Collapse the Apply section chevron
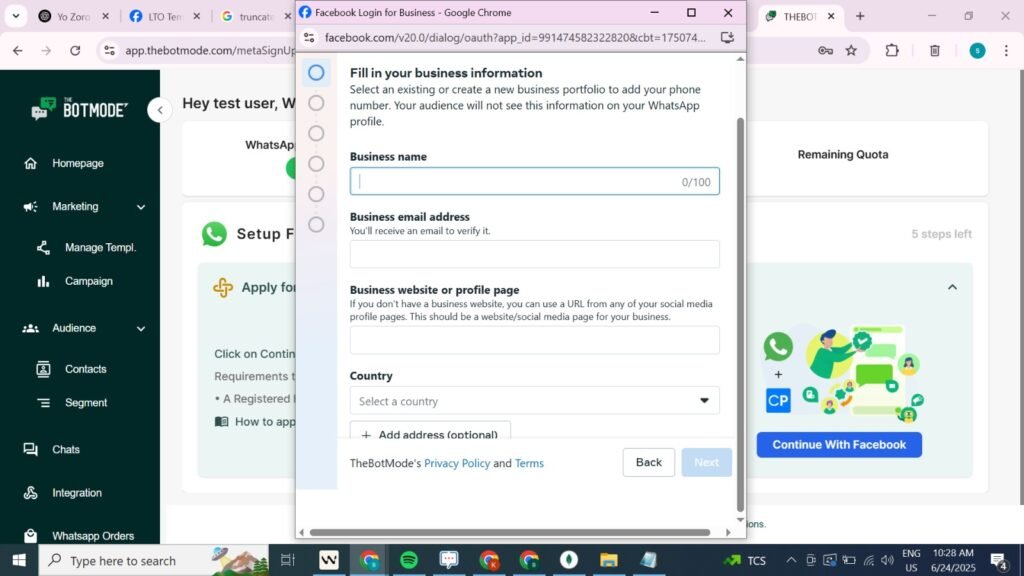 [952, 287]
